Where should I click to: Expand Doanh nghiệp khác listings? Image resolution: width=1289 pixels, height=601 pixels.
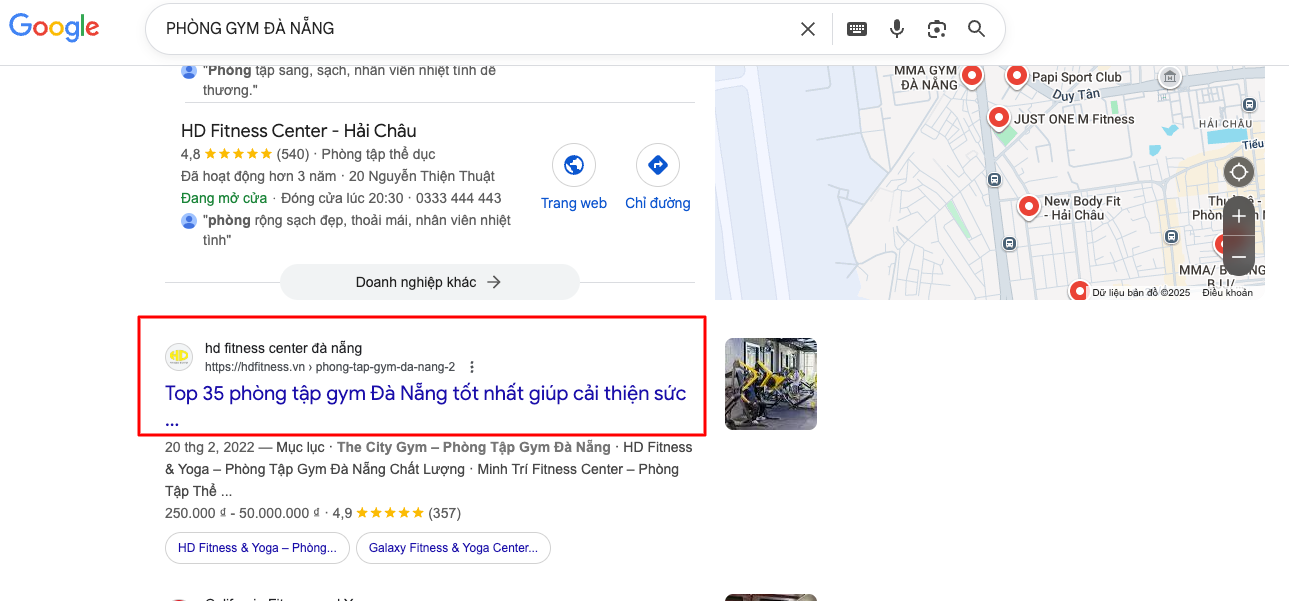click(430, 282)
